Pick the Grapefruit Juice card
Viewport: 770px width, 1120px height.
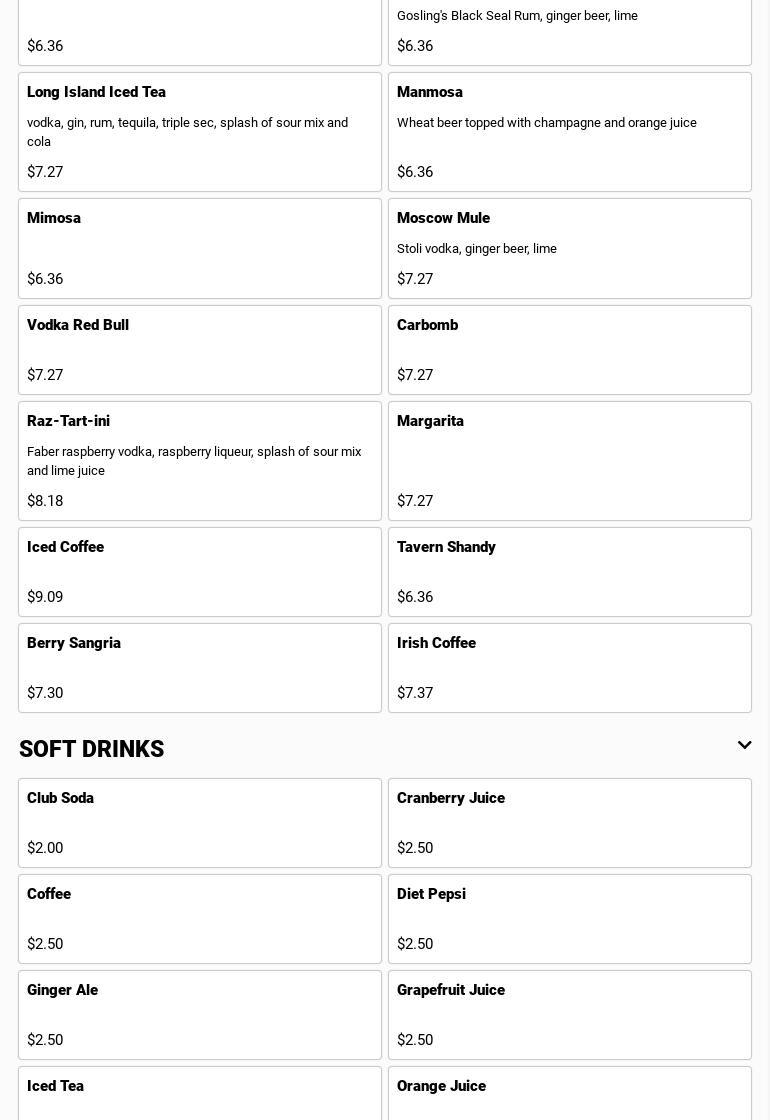coord(570,1015)
